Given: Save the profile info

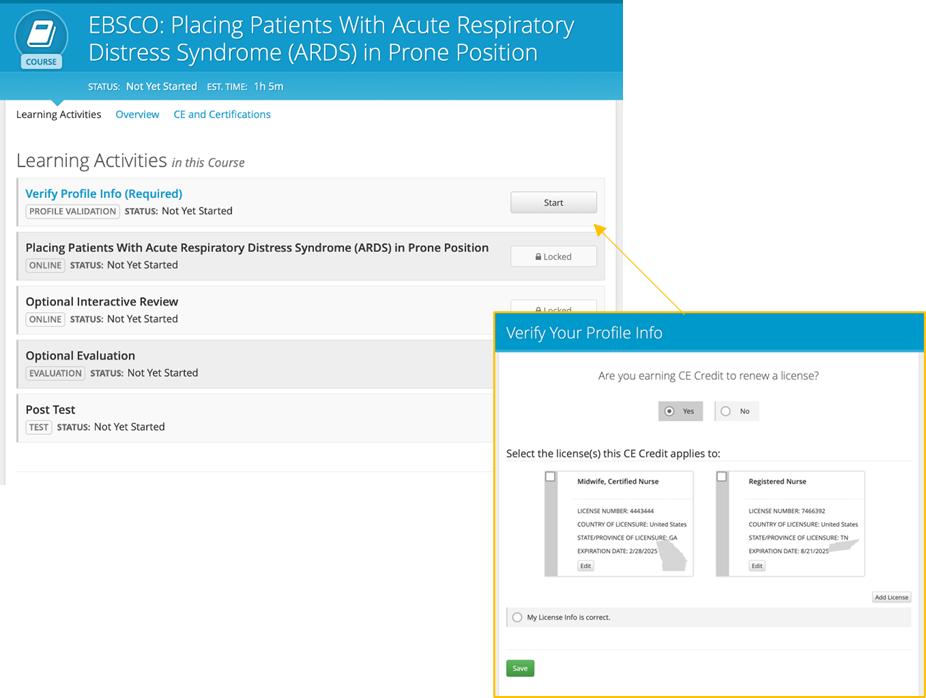Looking at the screenshot, I should 520,668.
